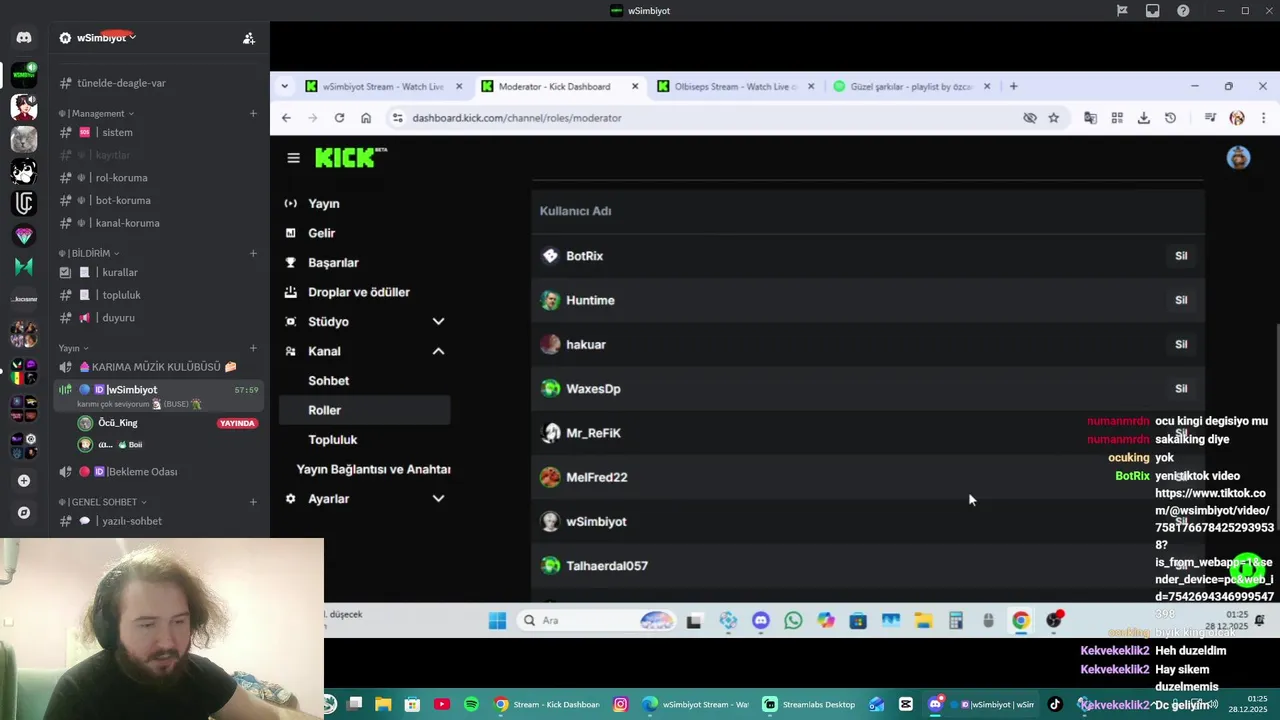This screenshot has width=1280, height=720.
Task: Open Kick profile avatar top right
Action: point(1238,157)
